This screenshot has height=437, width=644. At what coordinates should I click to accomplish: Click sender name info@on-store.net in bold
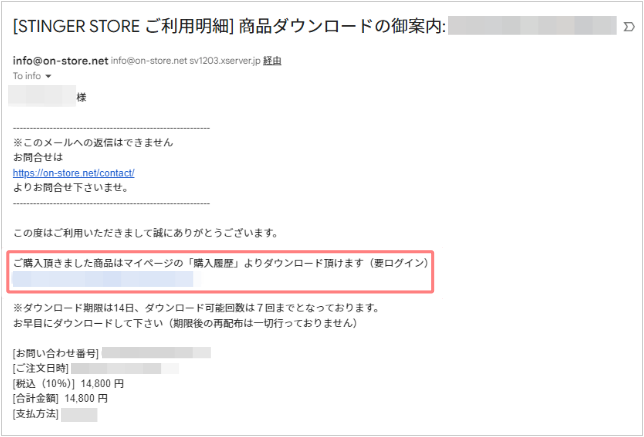pos(60,61)
